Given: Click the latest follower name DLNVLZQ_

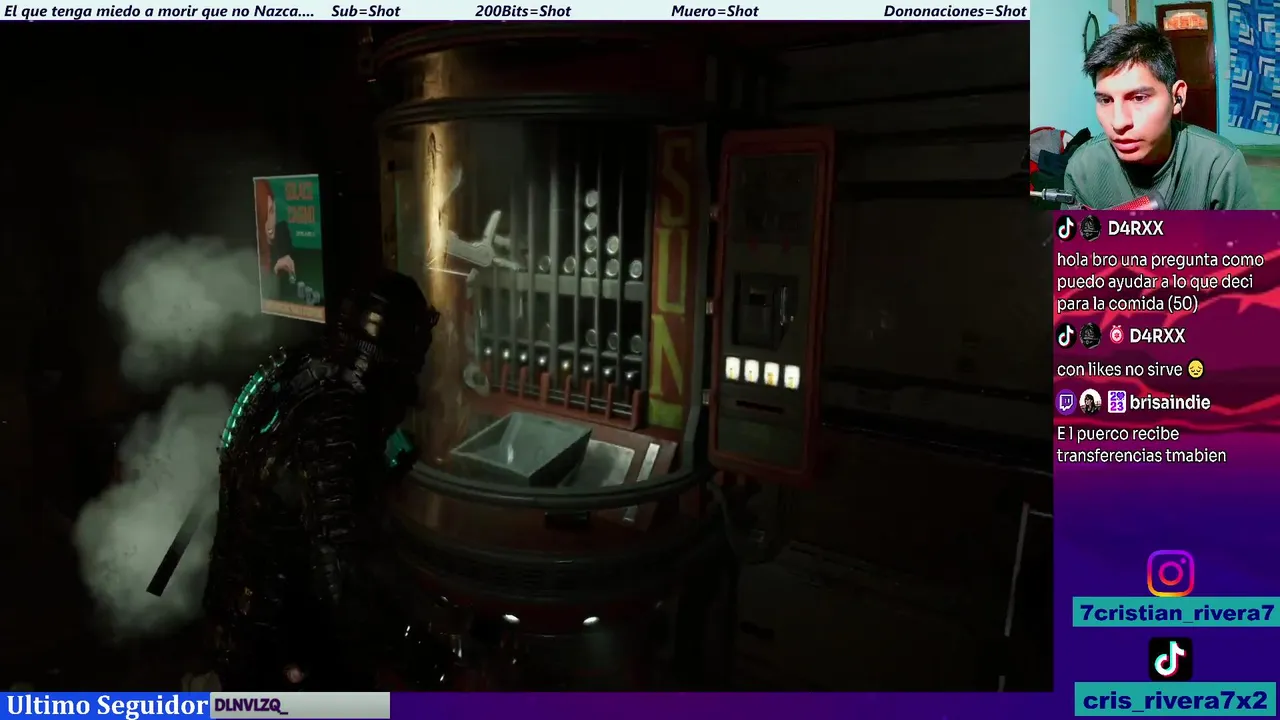Looking at the screenshot, I should coord(251,706).
